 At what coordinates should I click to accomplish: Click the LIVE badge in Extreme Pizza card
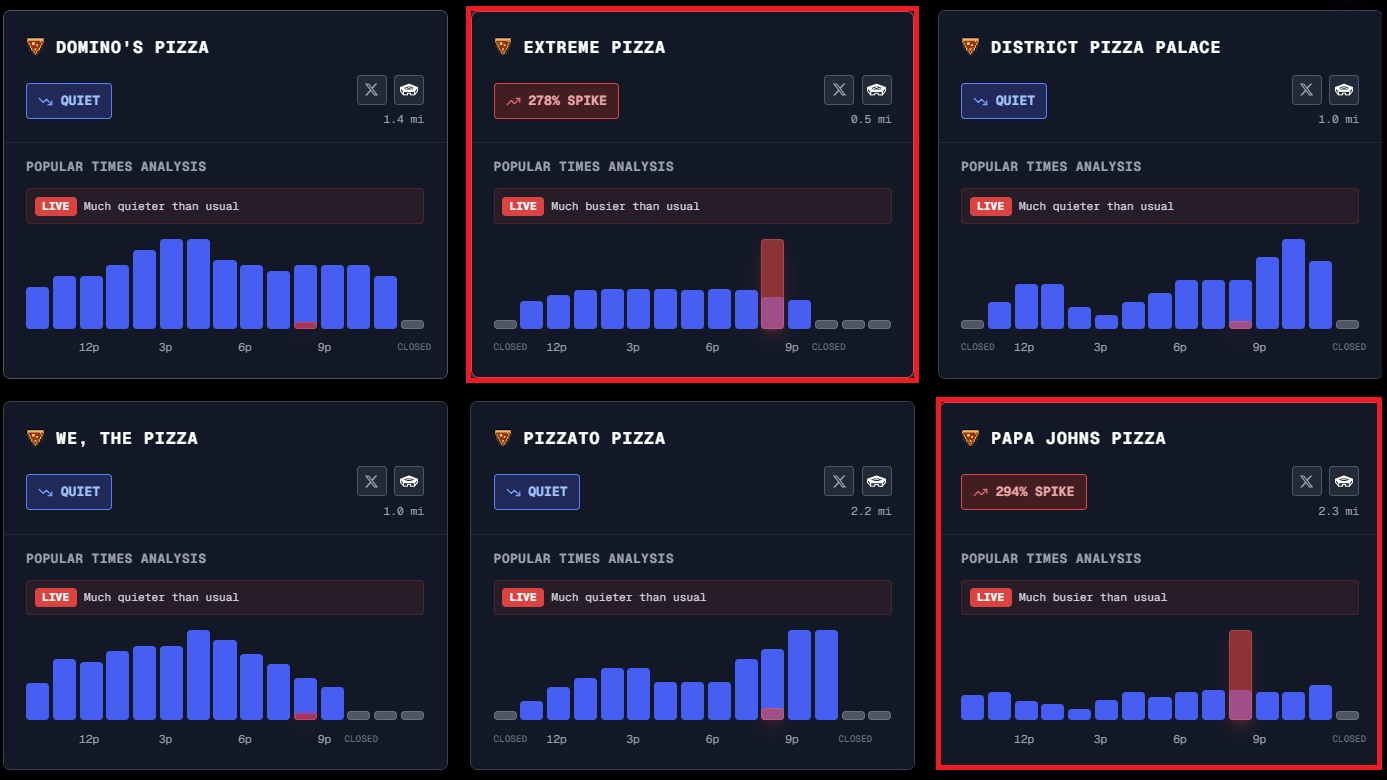(x=523, y=206)
